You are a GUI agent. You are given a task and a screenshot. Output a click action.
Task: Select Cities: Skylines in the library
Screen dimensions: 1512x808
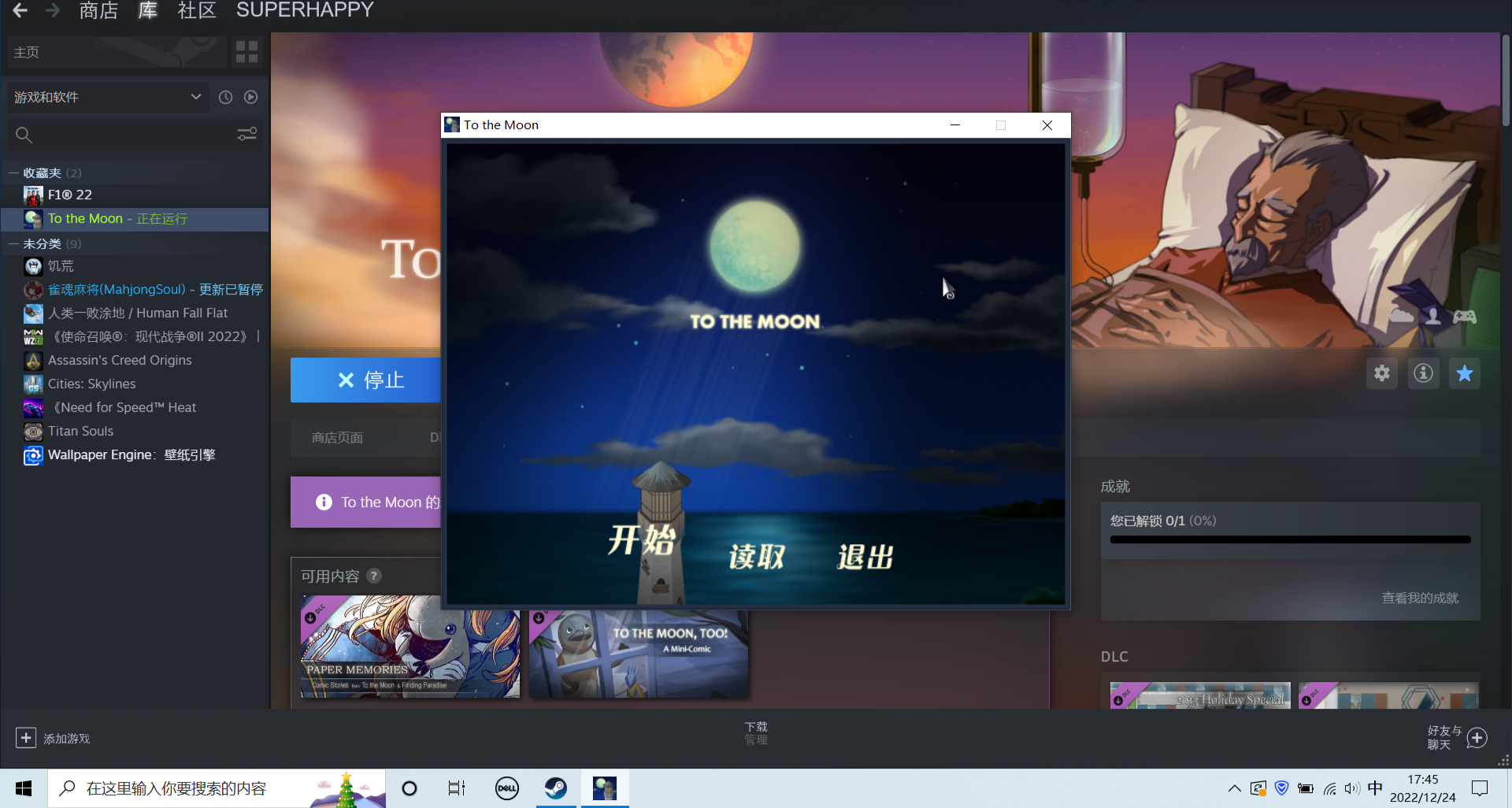point(135,384)
